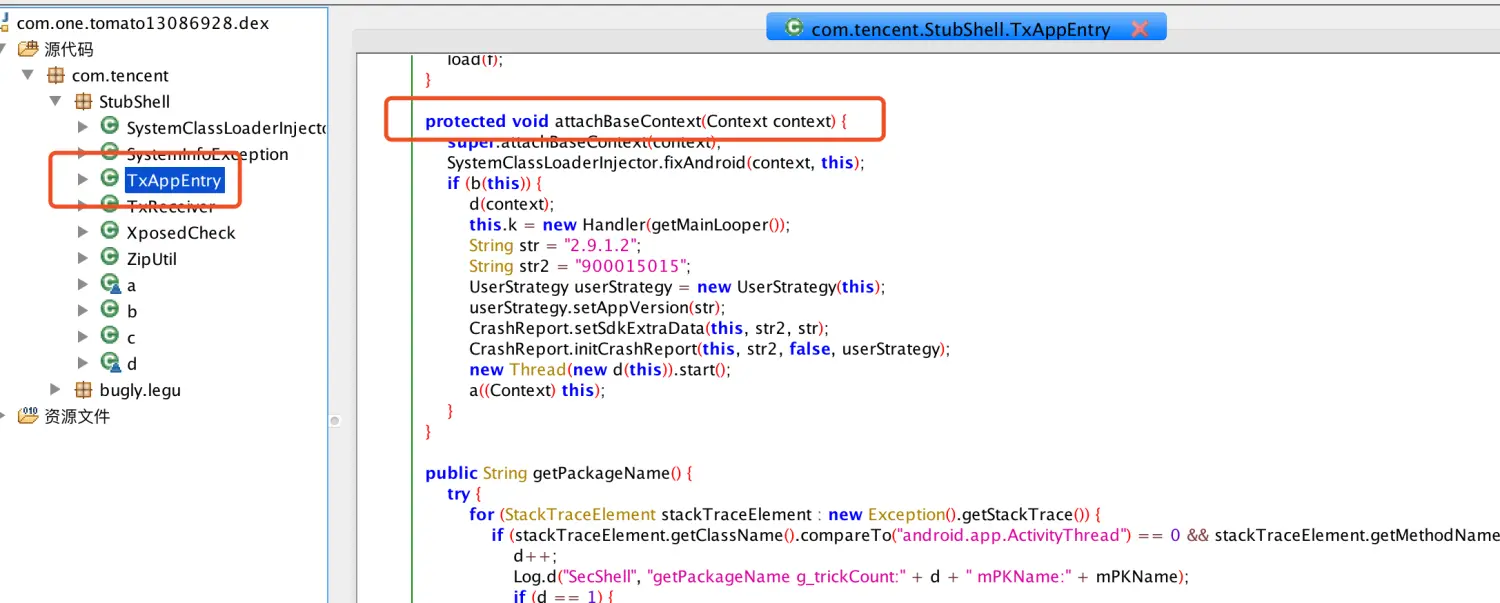The height and width of the screenshot is (603, 1500).
Task: Click the "900015015" string literal
Action: point(631,266)
